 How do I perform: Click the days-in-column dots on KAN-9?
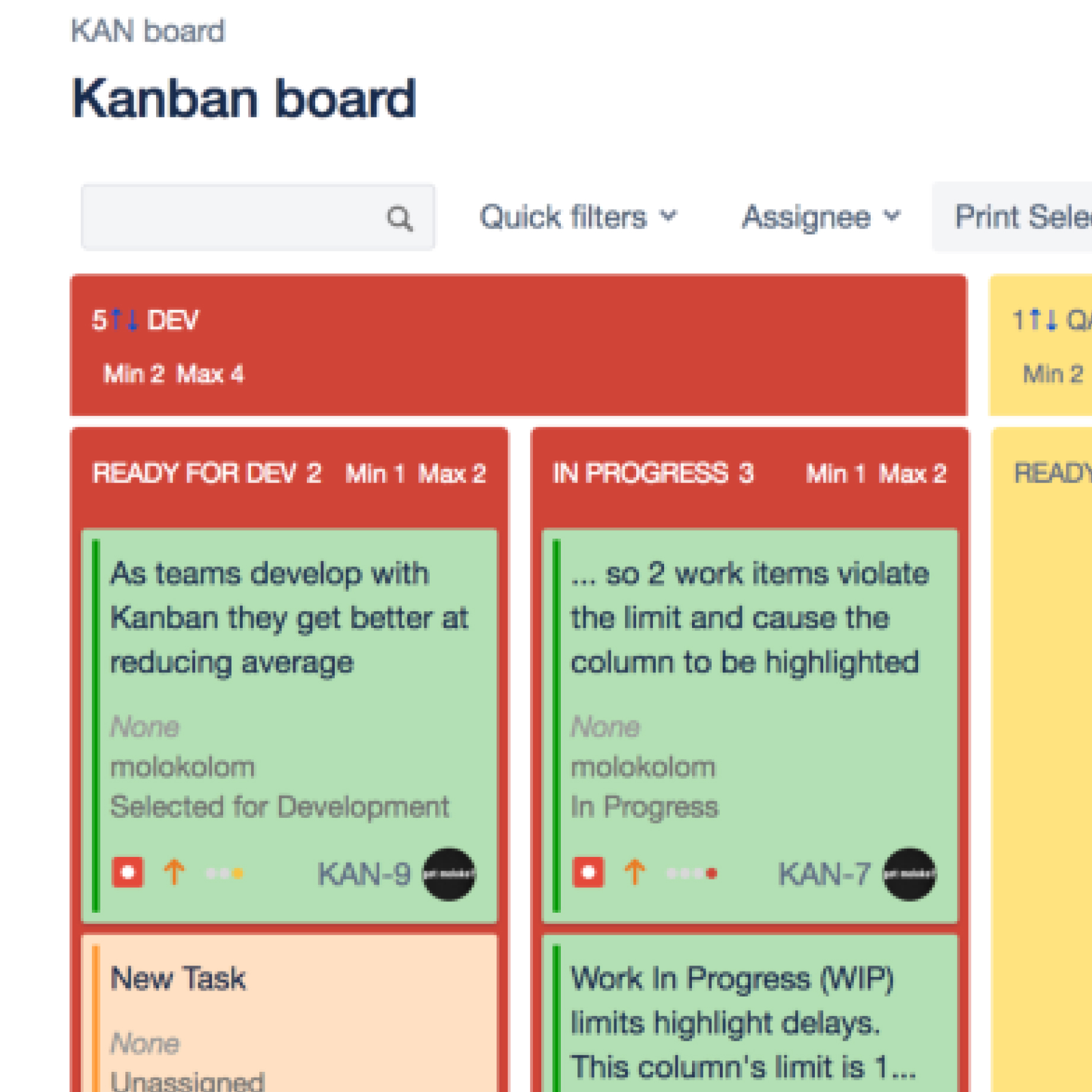click(224, 873)
